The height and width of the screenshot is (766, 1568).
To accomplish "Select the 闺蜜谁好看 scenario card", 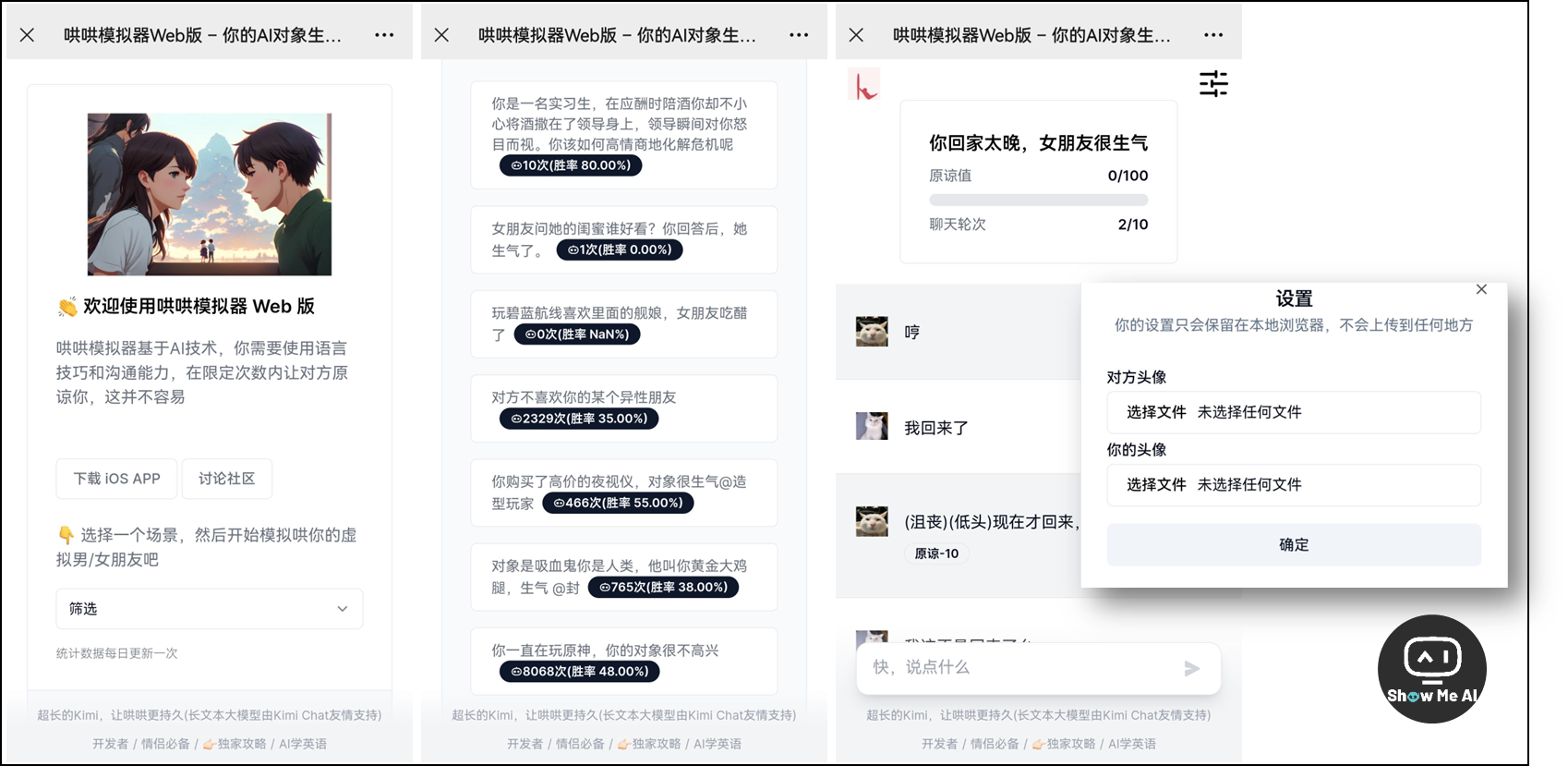I will pyautogui.click(x=623, y=240).
